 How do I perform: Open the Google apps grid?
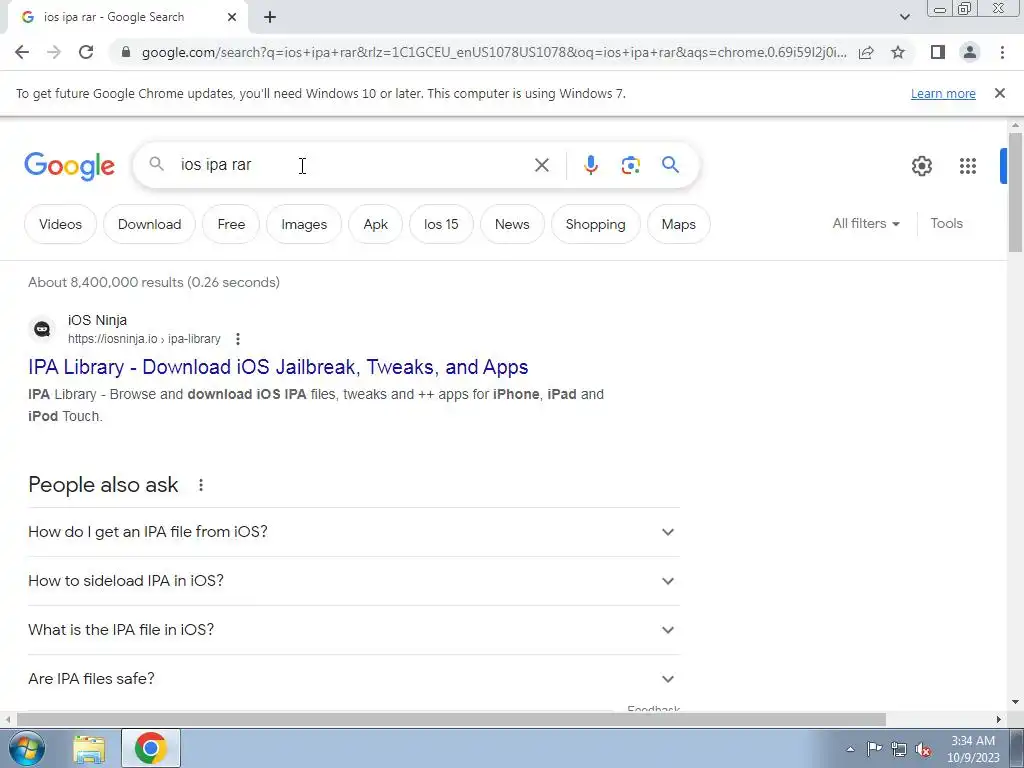pyautogui.click(x=968, y=166)
